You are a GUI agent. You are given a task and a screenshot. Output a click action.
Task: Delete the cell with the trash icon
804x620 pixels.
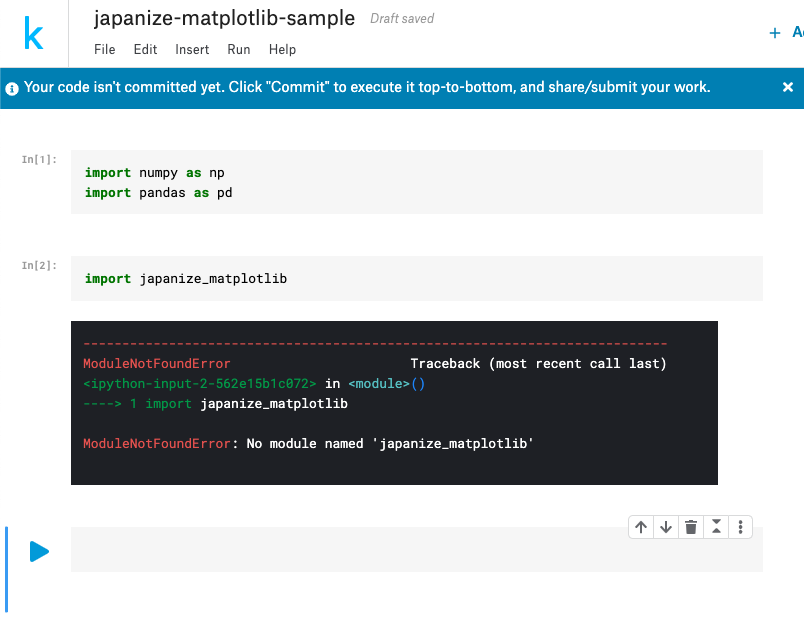[690, 527]
